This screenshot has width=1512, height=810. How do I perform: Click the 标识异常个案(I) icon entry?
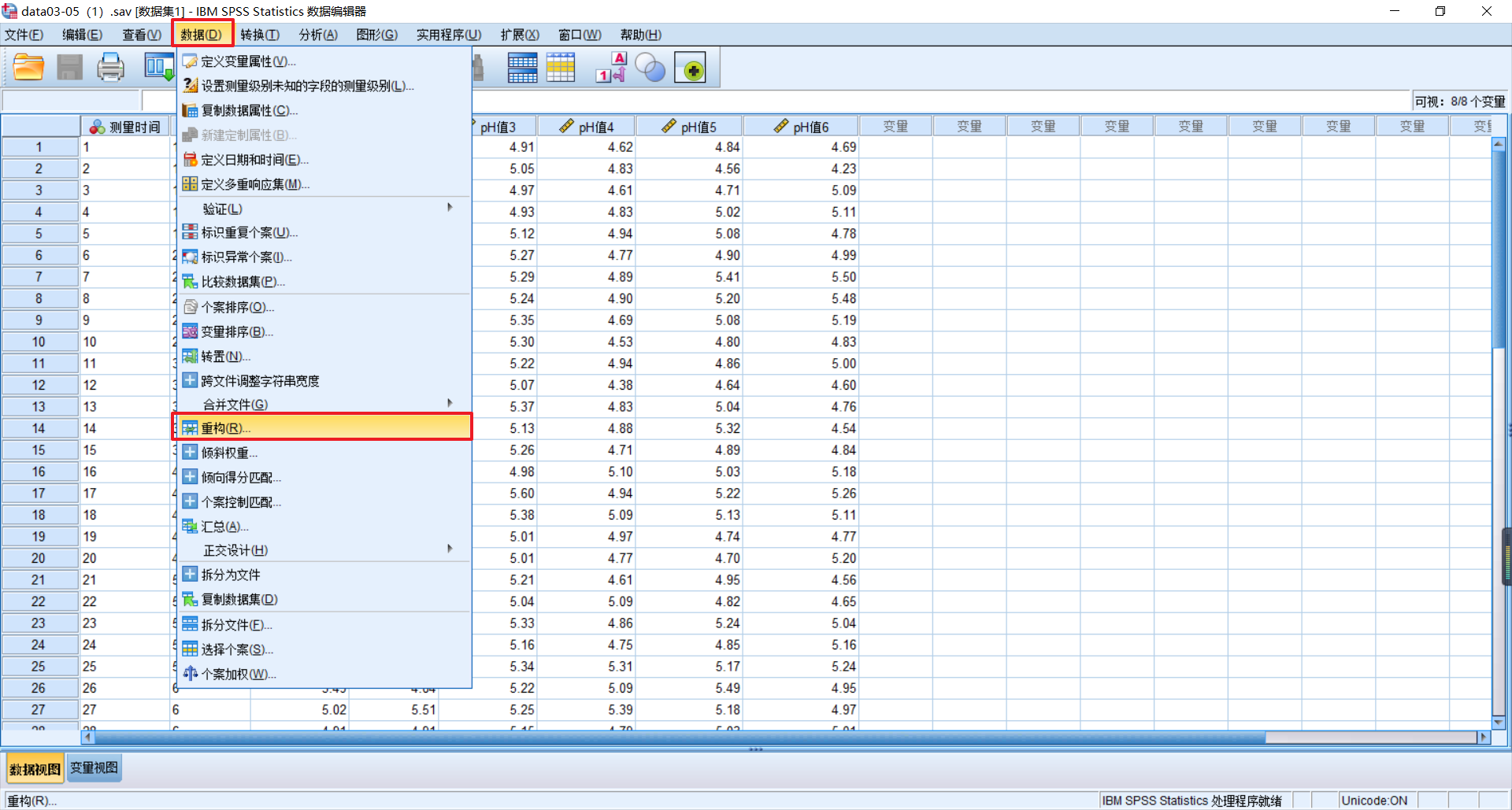324,257
